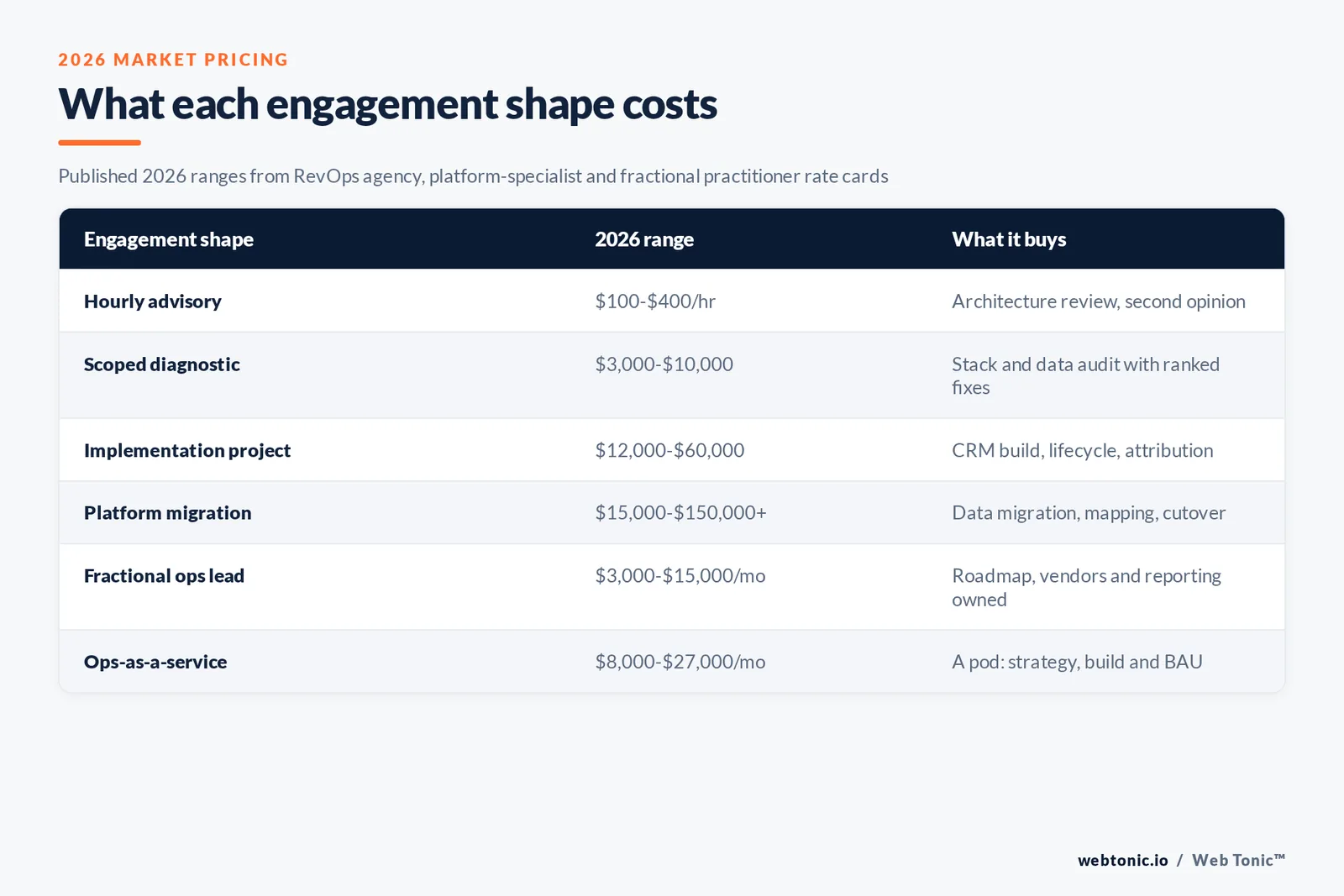Click 'Architecture review, second opinion' cell
Image resolution: width=1344 pixels, height=896 pixels.
pyautogui.click(x=1099, y=301)
